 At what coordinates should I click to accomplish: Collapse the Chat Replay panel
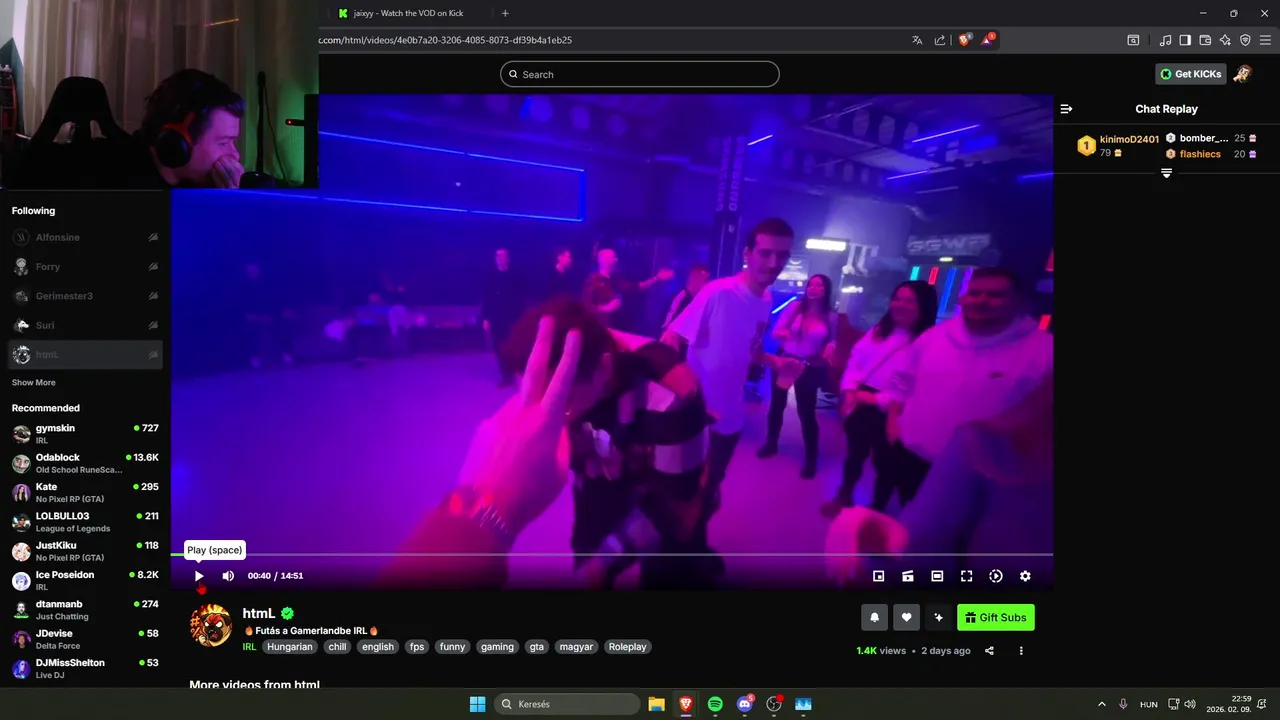pyautogui.click(x=1066, y=109)
